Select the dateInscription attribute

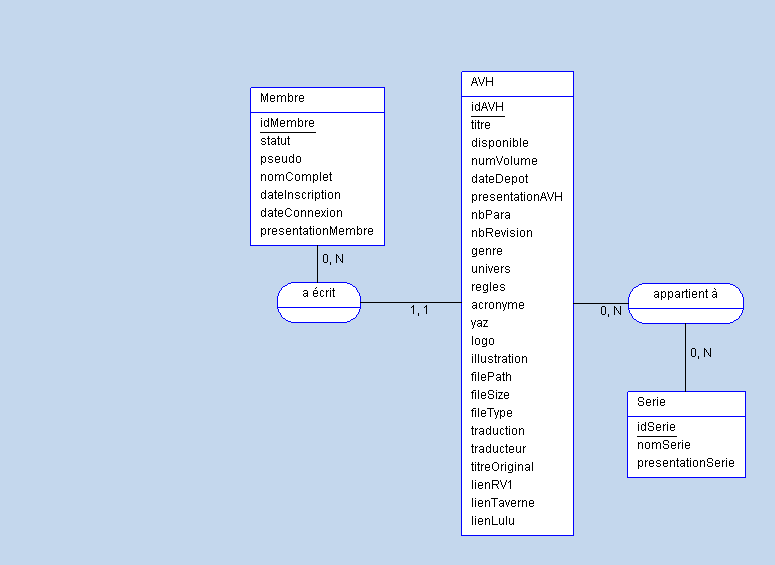tap(300, 195)
